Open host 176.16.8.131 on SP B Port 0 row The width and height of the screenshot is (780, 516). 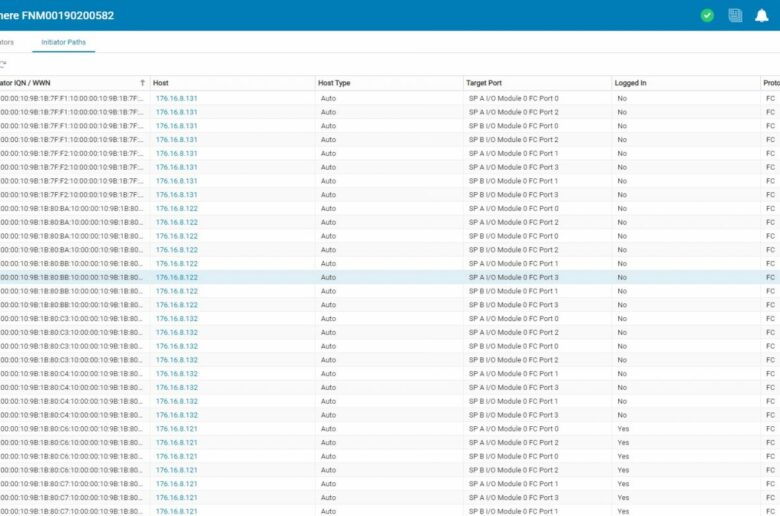coord(177,126)
